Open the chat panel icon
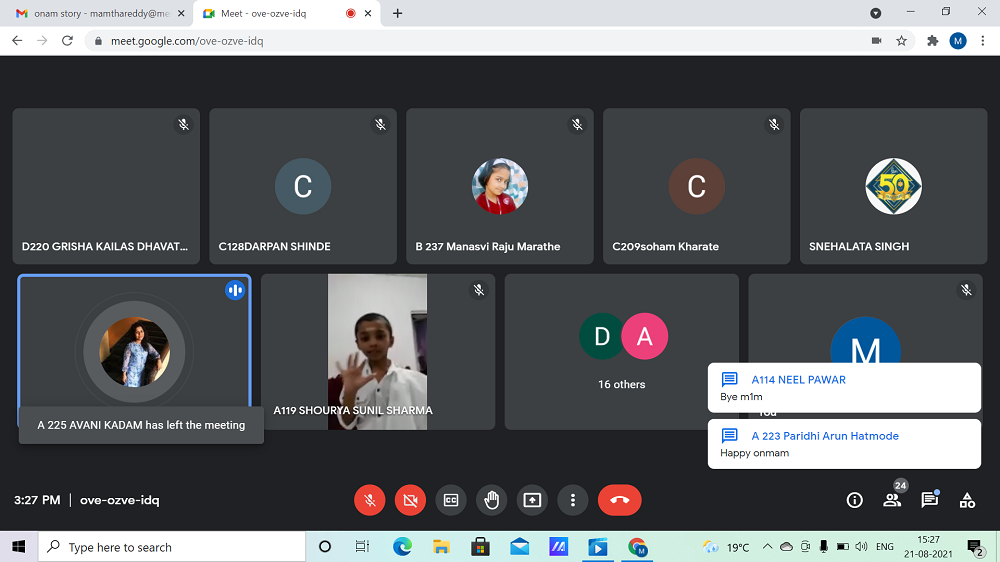The image size is (1000, 562). click(929, 500)
